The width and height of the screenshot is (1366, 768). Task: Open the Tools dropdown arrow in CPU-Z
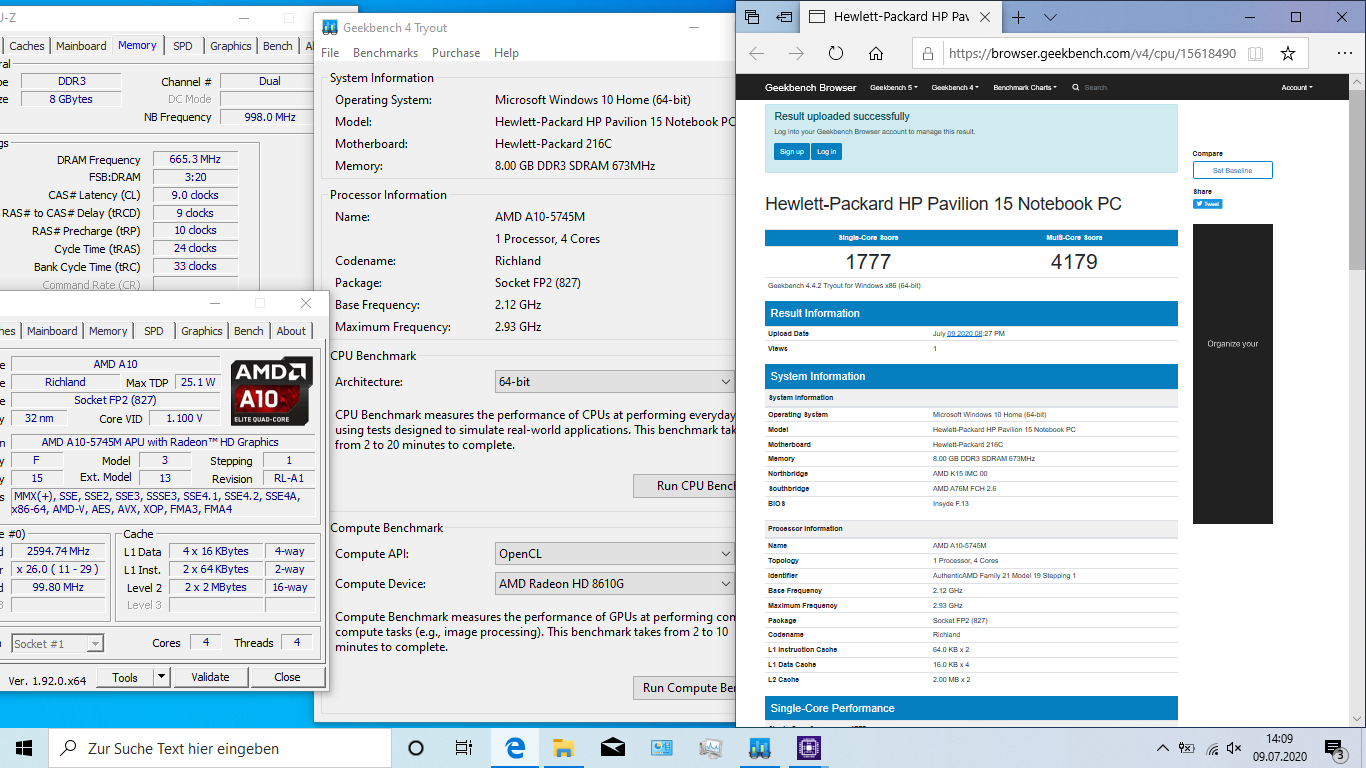click(x=161, y=677)
